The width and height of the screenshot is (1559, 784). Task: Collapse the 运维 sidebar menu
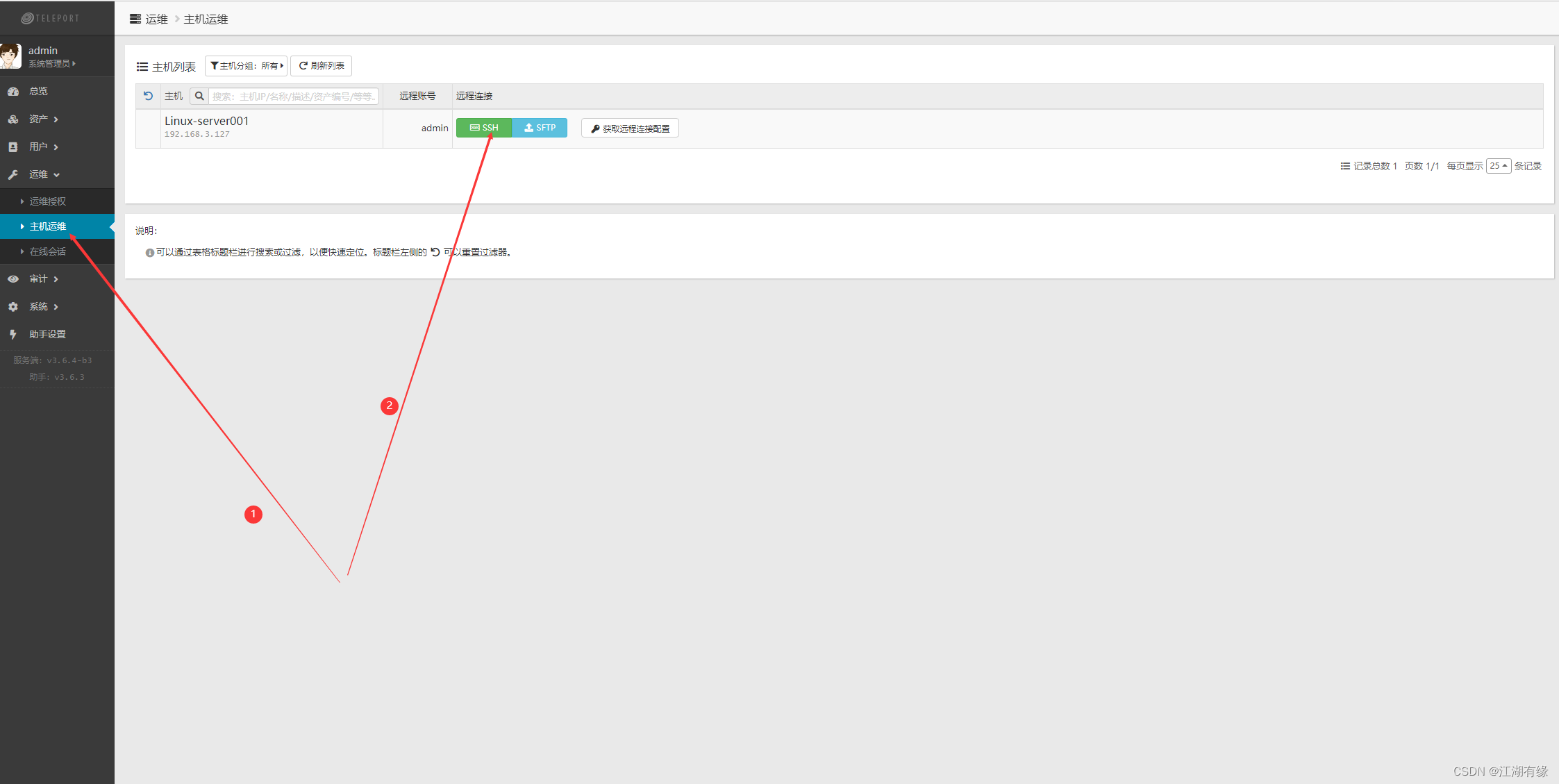(42, 174)
